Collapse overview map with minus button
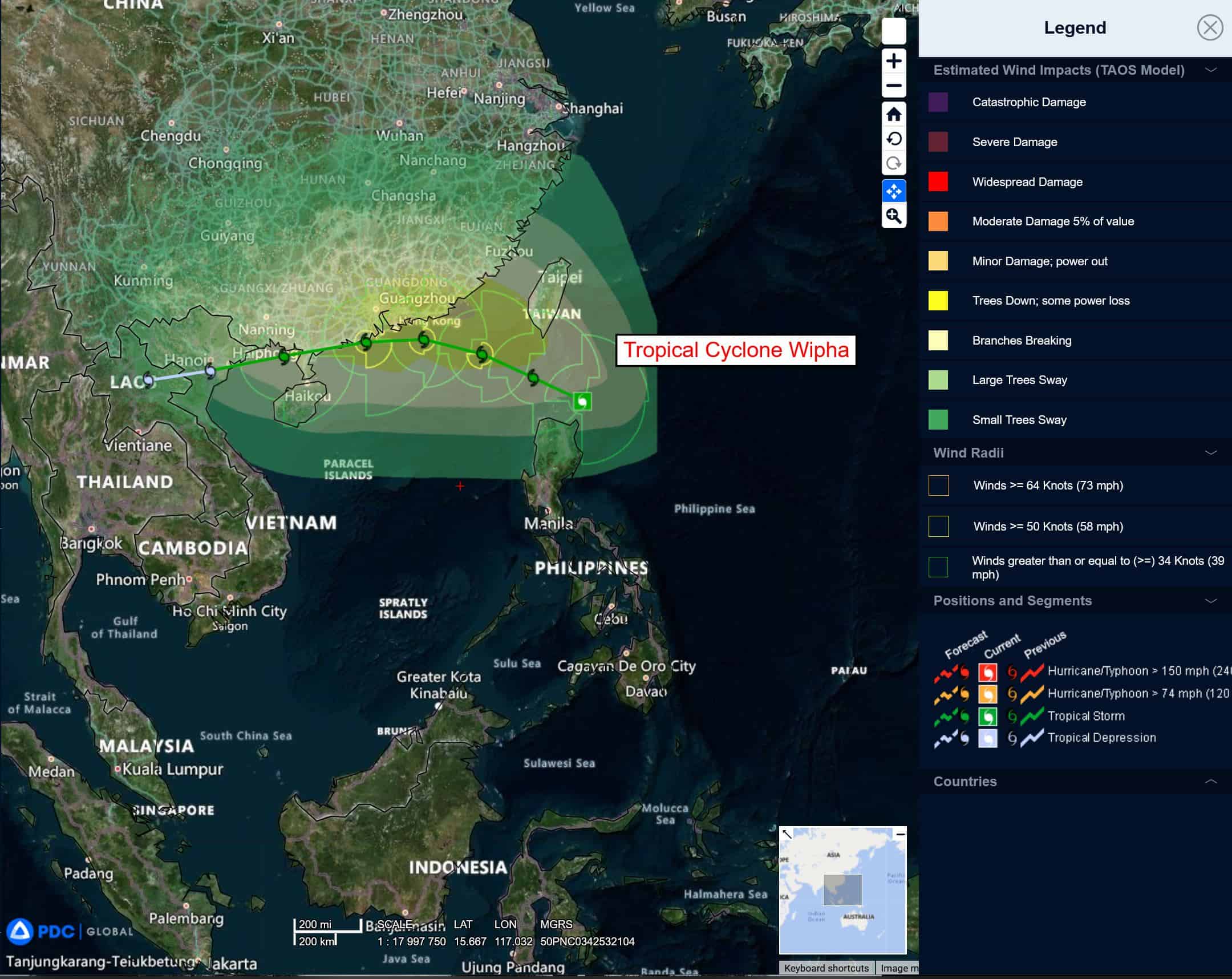The image size is (1232, 979). [x=900, y=835]
